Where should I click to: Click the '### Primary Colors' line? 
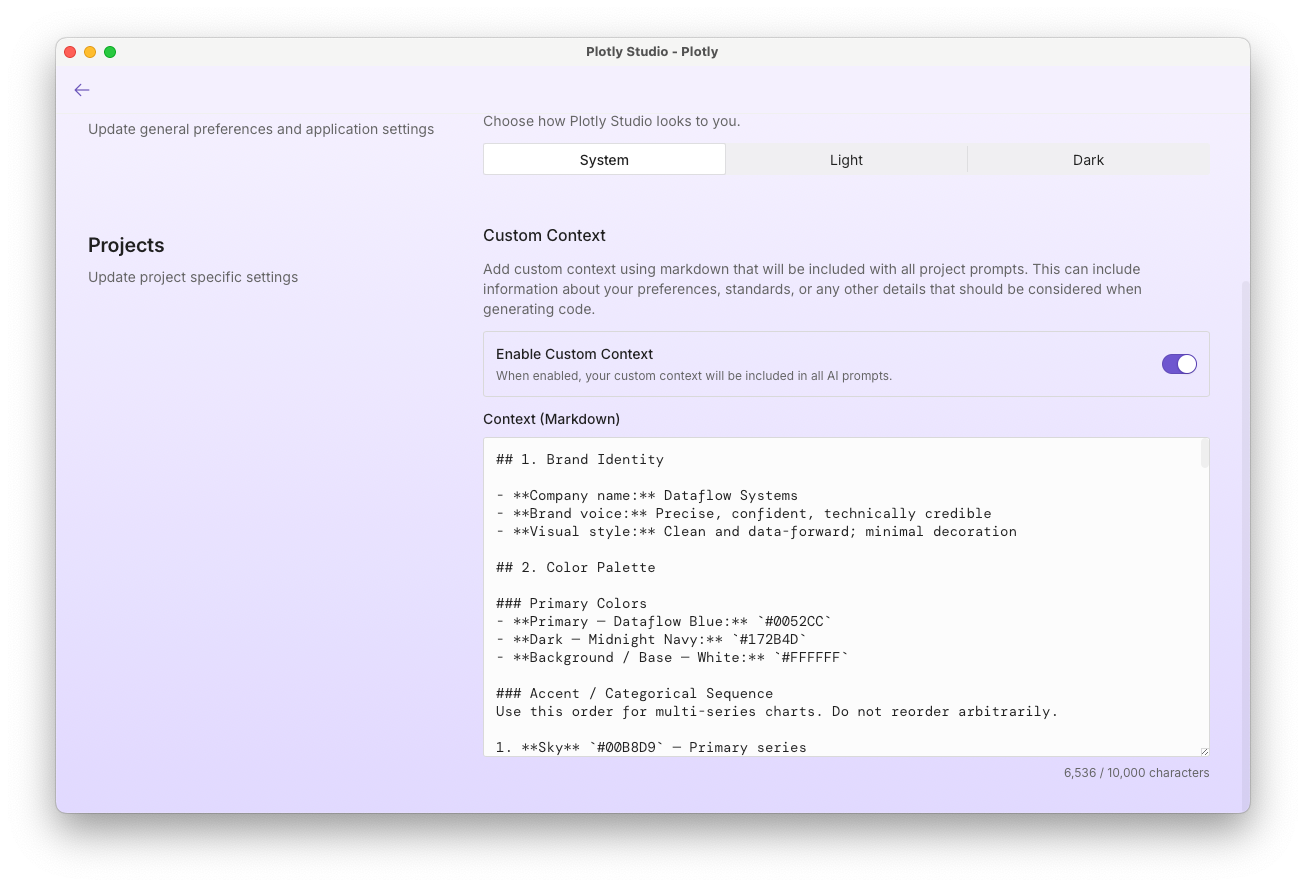571,604
